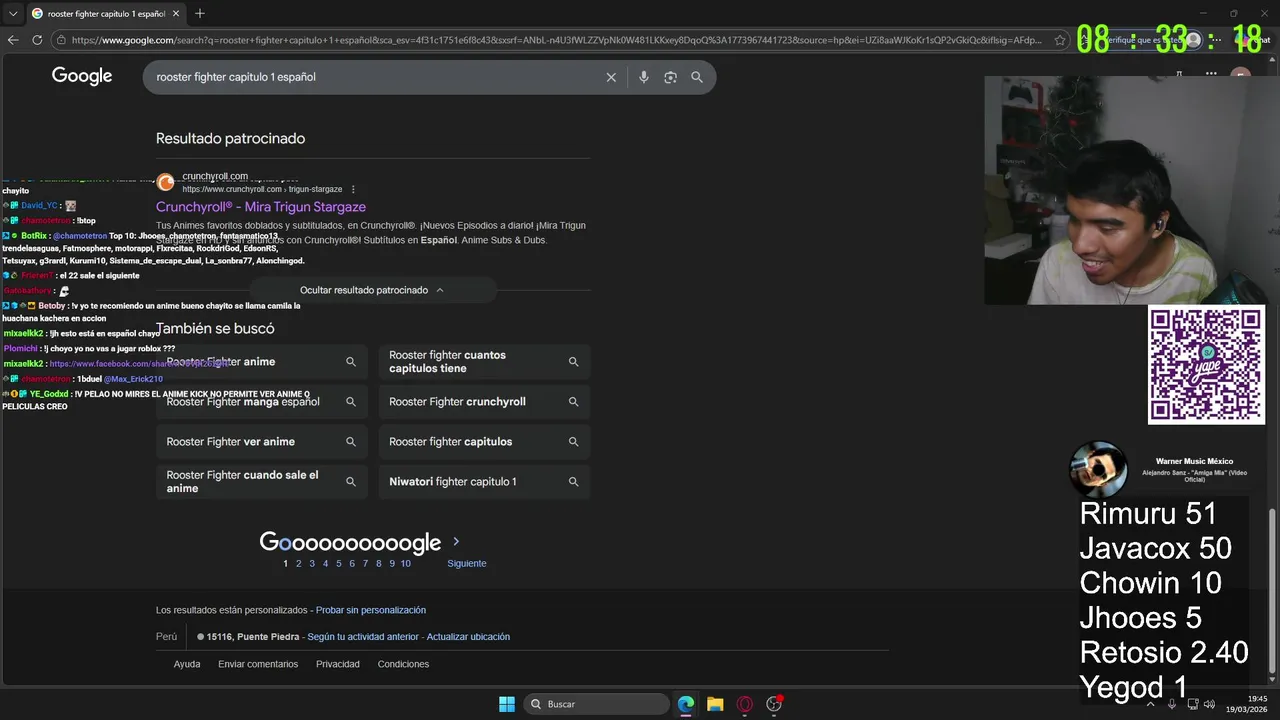The width and height of the screenshot is (1280, 720).
Task: Open Crunchyroll - Mira Trigun Stargaze result
Action: (x=261, y=207)
